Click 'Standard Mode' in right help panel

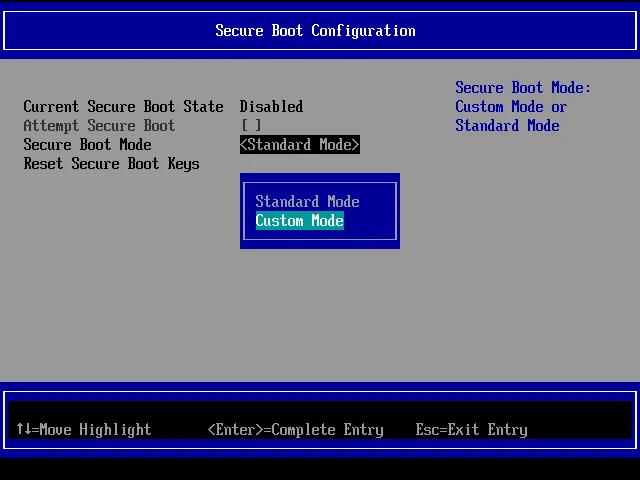pos(507,126)
